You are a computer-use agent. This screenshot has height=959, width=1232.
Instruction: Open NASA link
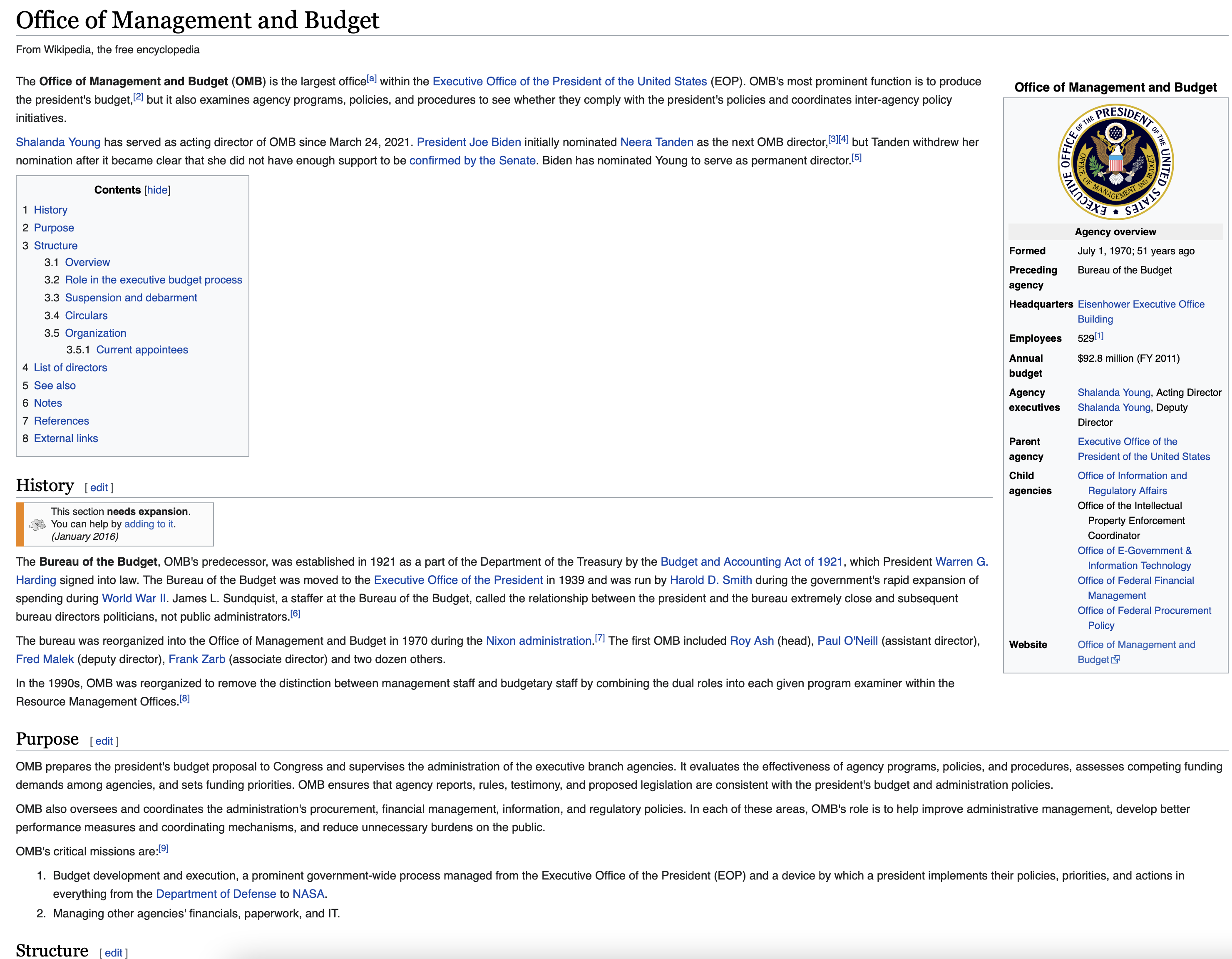tap(308, 894)
